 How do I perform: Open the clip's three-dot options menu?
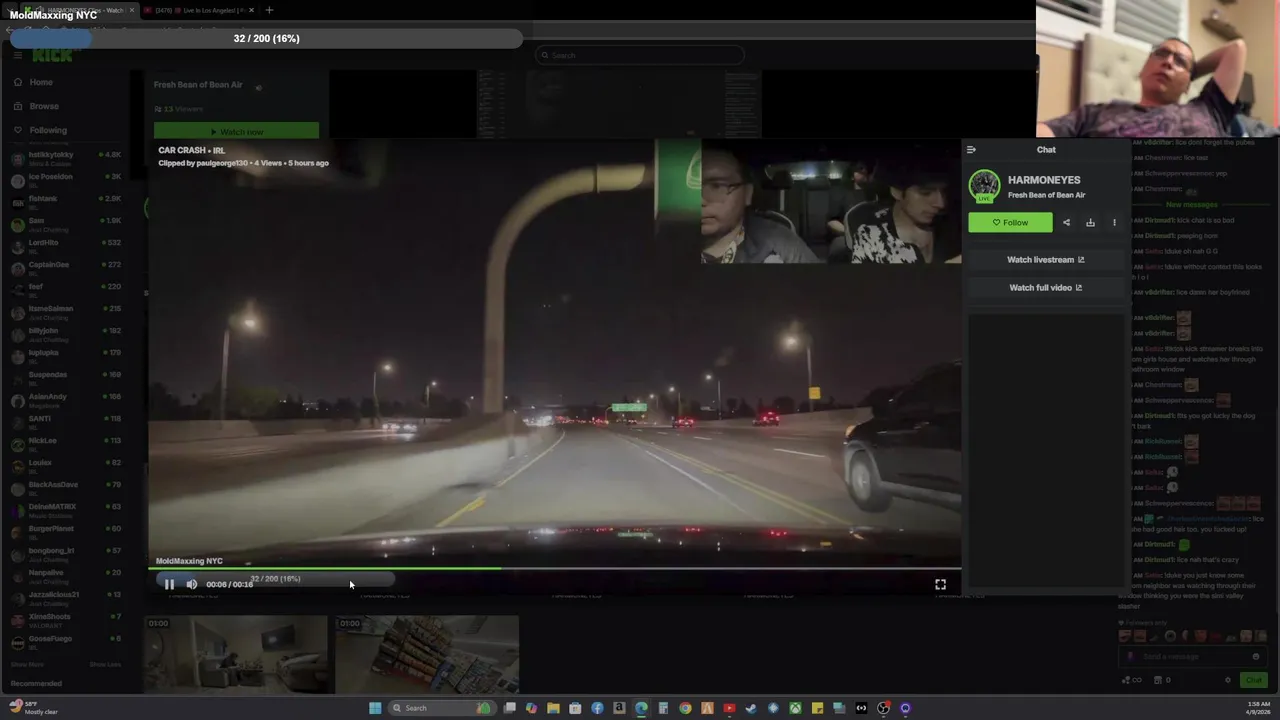click(1114, 222)
